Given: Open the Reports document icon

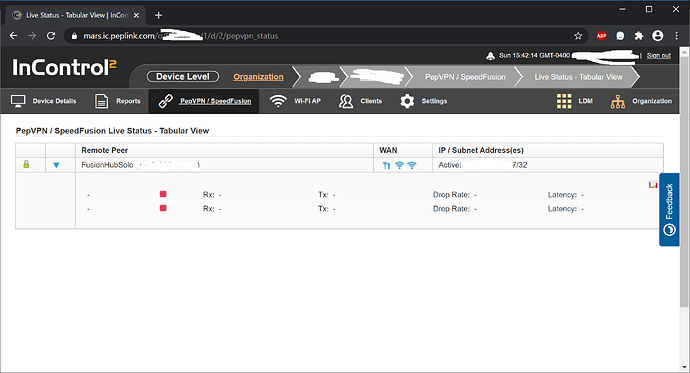Looking at the screenshot, I should tap(101, 101).
